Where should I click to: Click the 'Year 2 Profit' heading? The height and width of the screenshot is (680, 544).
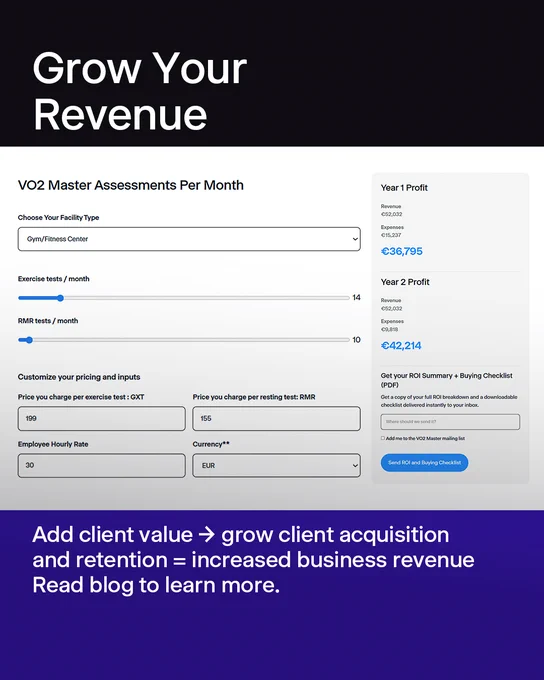(405, 282)
